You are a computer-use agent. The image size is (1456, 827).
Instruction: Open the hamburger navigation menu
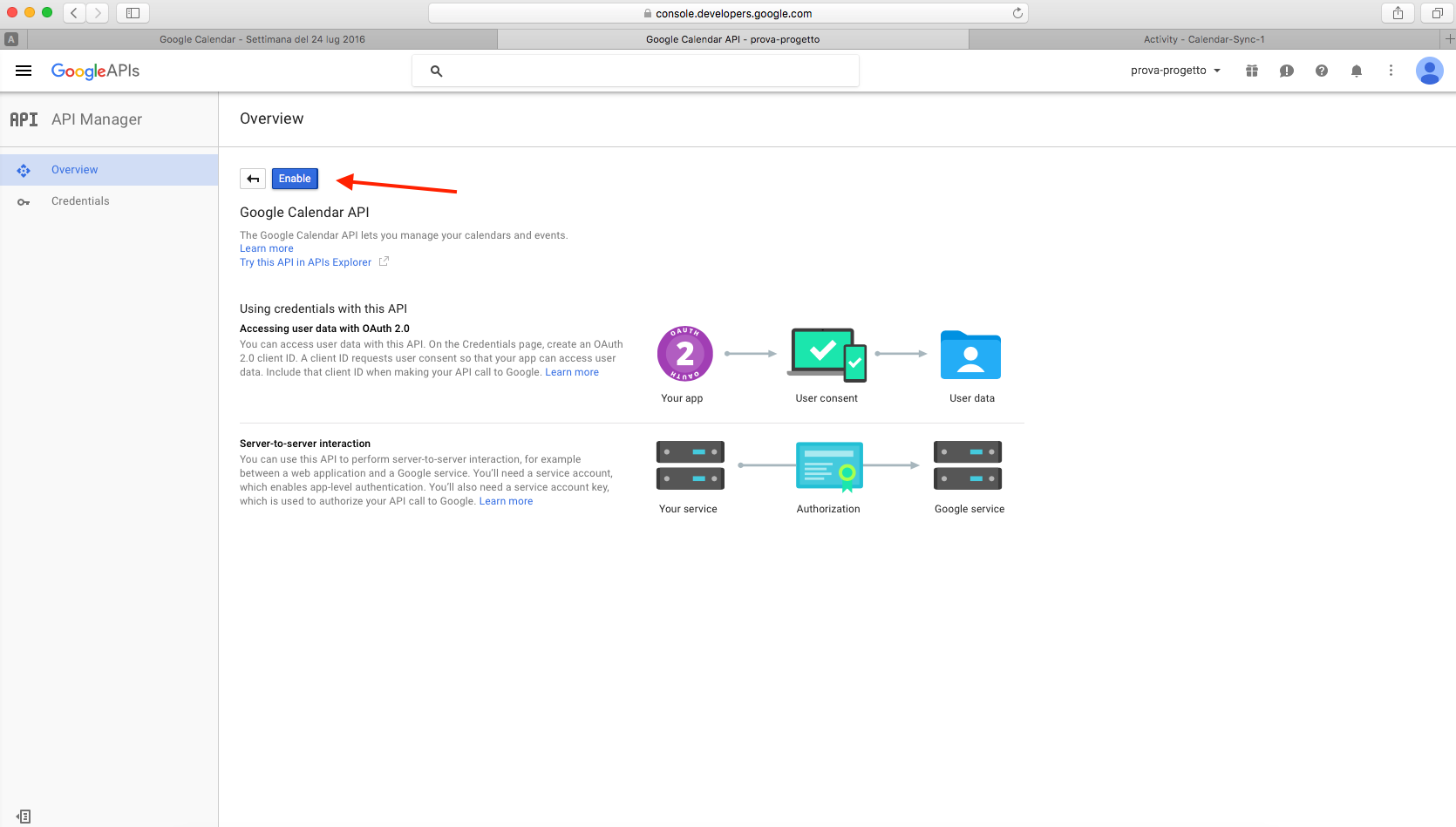[x=24, y=71]
